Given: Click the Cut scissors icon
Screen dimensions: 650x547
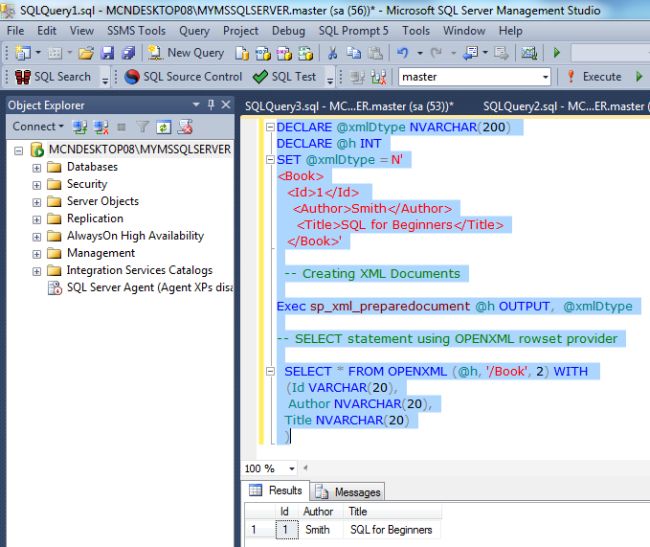Looking at the screenshot, I should tap(332, 53).
